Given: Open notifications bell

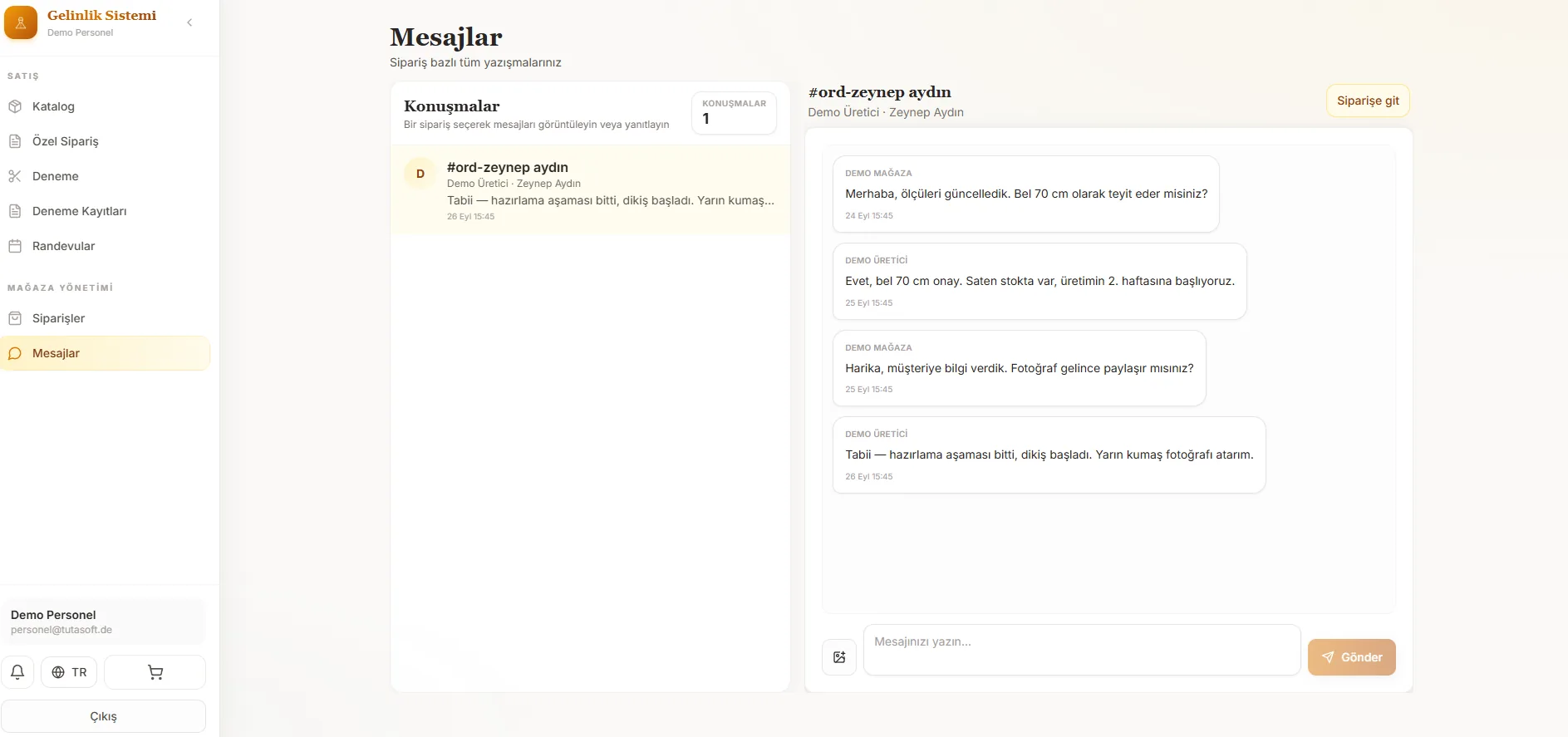Looking at the screenshot, I should pyautogui.click(x=17, y=672).
